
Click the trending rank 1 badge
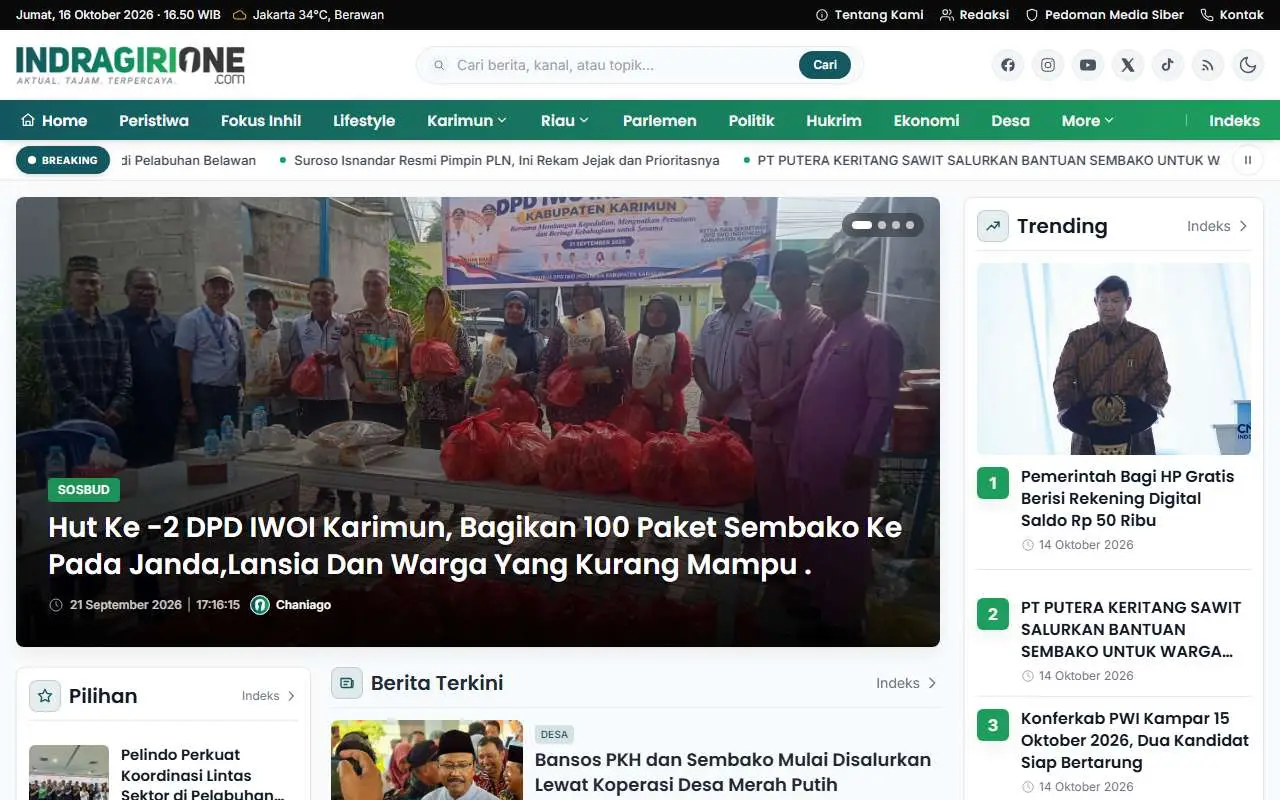(x=993, y=484)
